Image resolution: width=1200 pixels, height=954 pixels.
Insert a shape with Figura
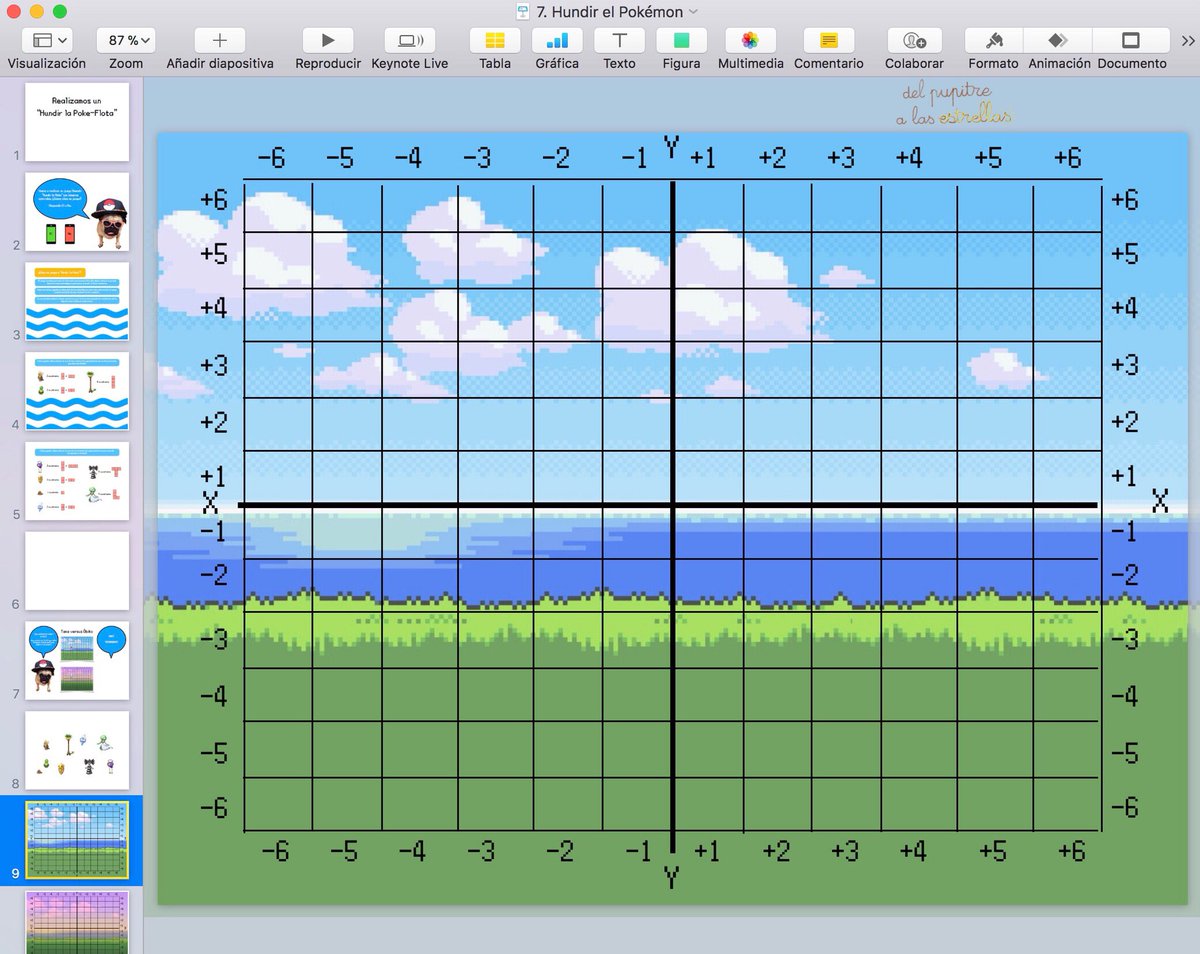681,40
